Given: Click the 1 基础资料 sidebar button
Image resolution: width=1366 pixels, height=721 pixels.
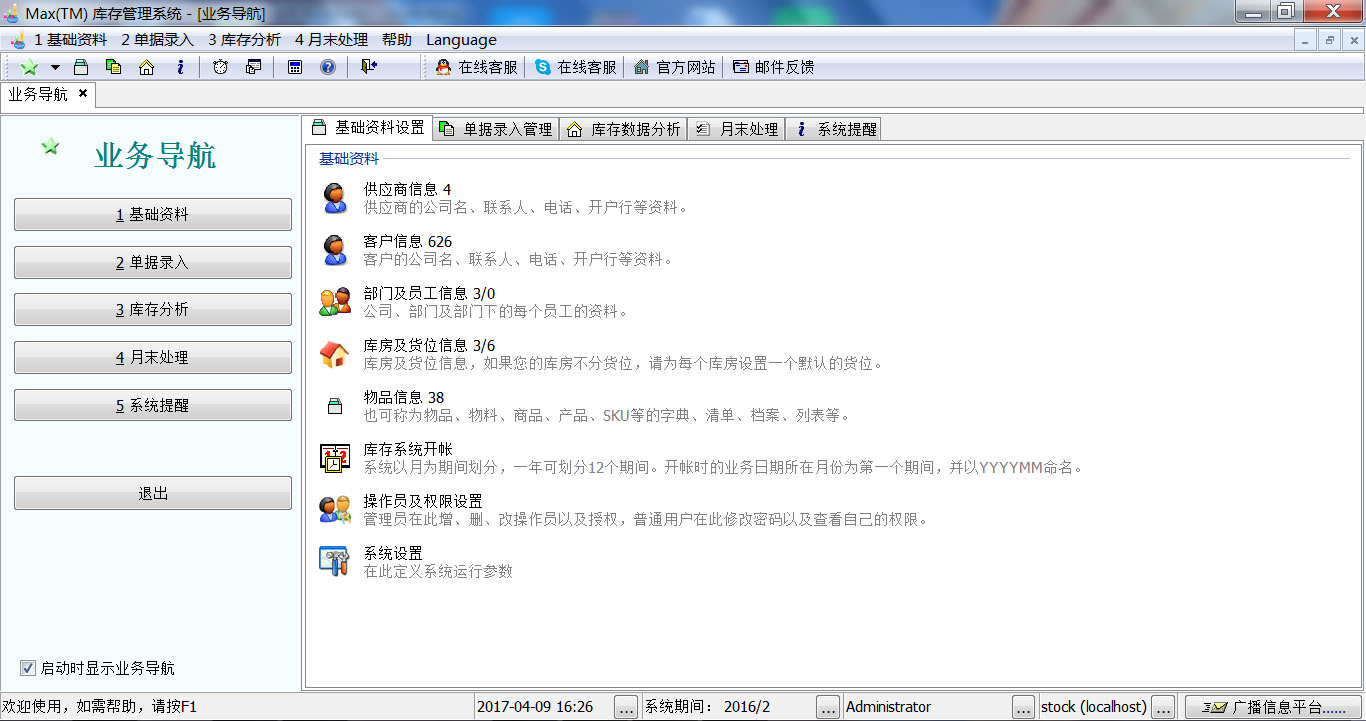Looking at the screenshot, I should [x=153, y=214].
